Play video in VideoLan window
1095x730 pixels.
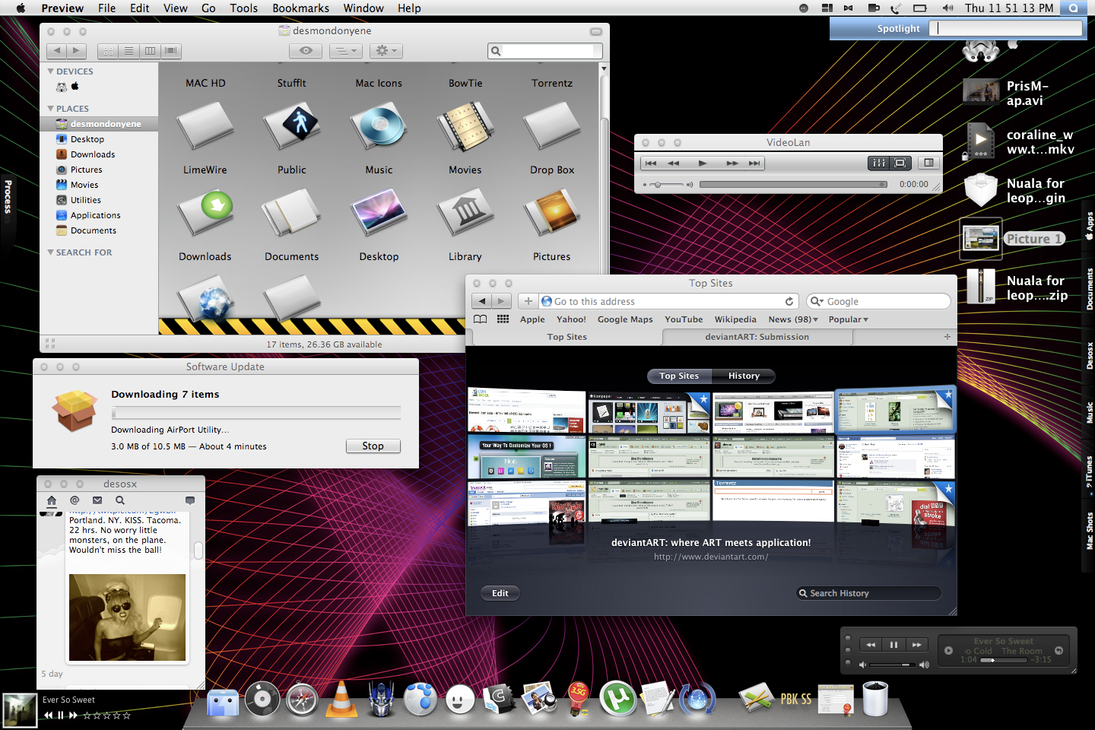(x=703, y=163)
